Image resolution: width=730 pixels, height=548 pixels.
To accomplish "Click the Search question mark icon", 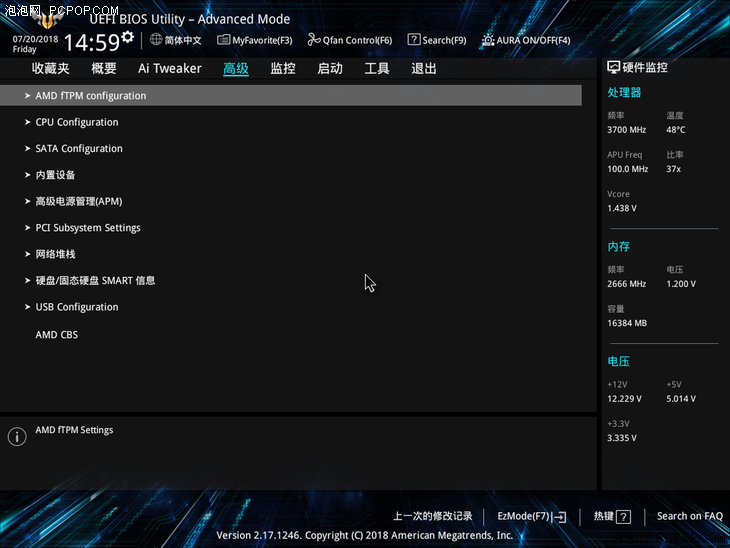I will click(x=413, y=40).
